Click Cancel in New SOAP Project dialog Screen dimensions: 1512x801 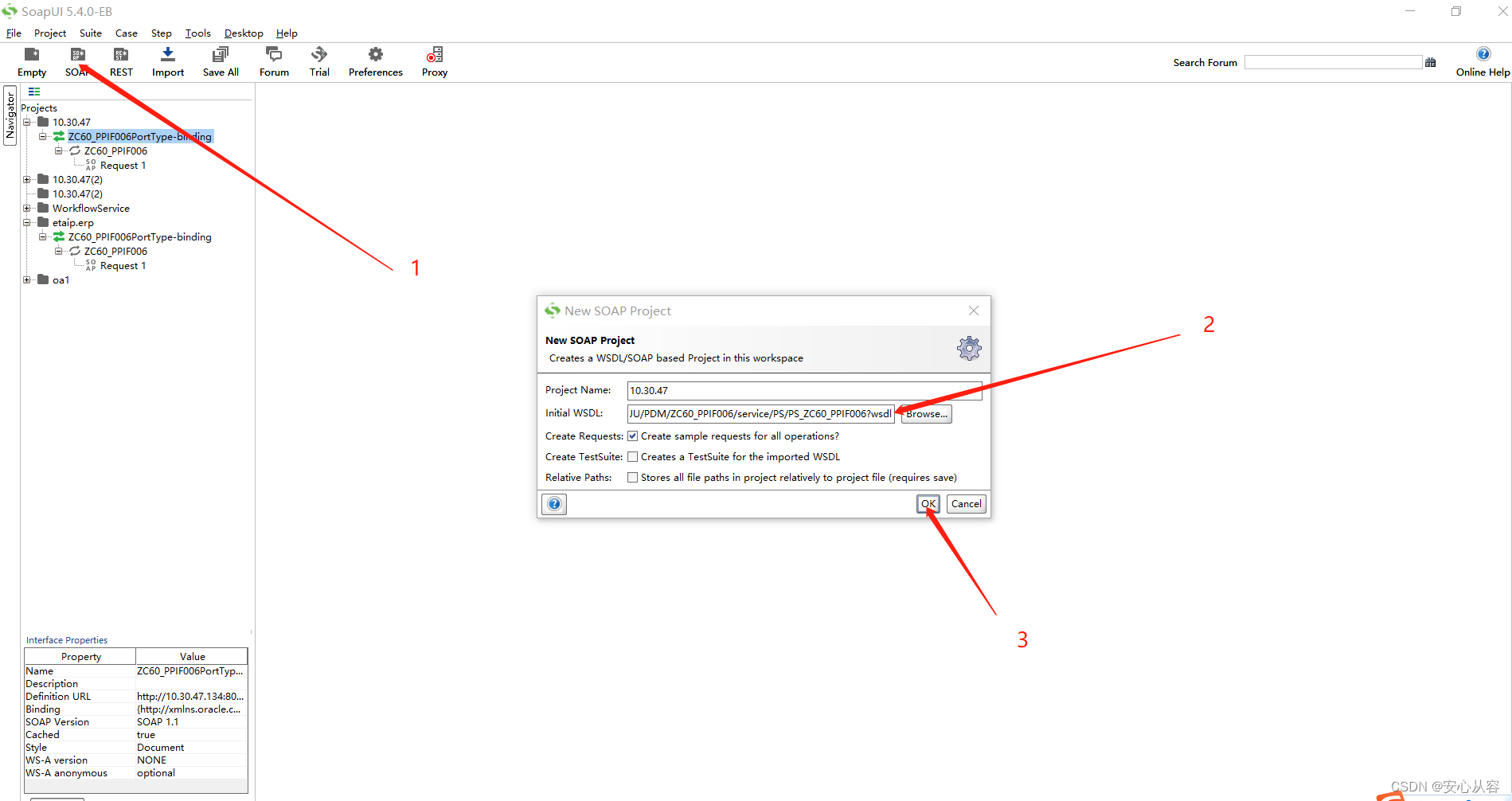pyautogui.click(x=967, y=504)
